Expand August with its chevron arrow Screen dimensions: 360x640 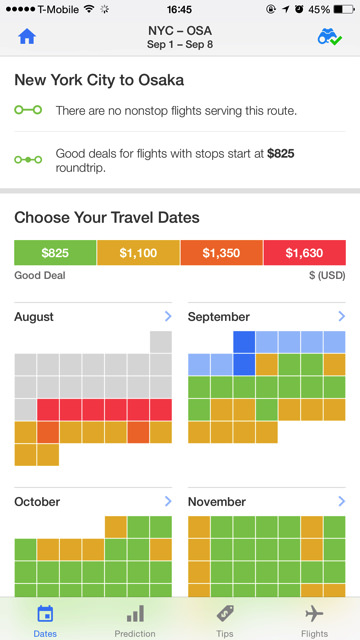[168, 316]
